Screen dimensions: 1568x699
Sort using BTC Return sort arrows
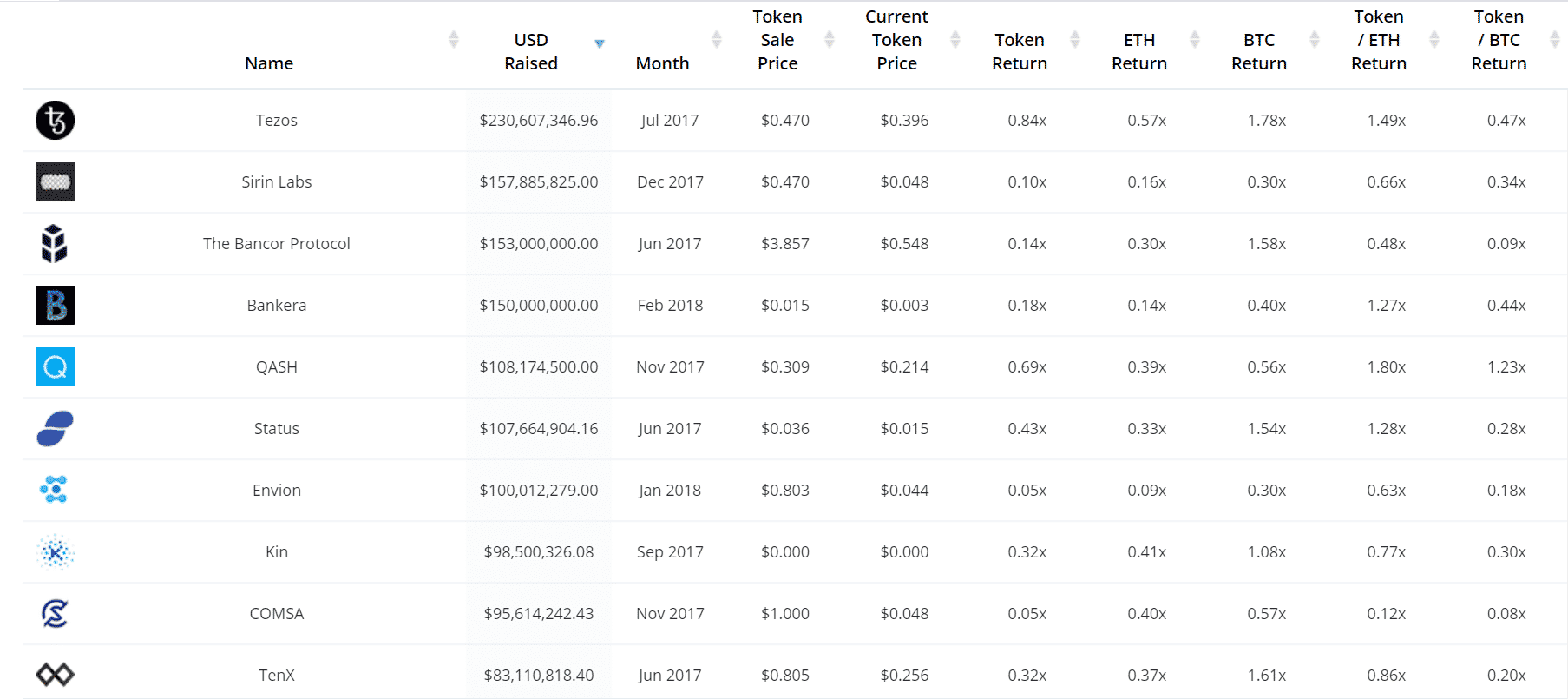(x=1315, y=39)
